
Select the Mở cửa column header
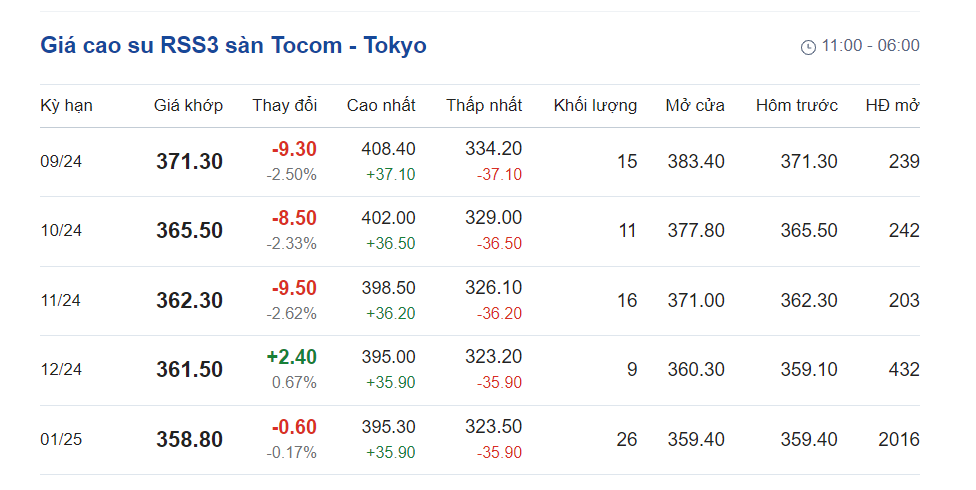pos(695,105)
